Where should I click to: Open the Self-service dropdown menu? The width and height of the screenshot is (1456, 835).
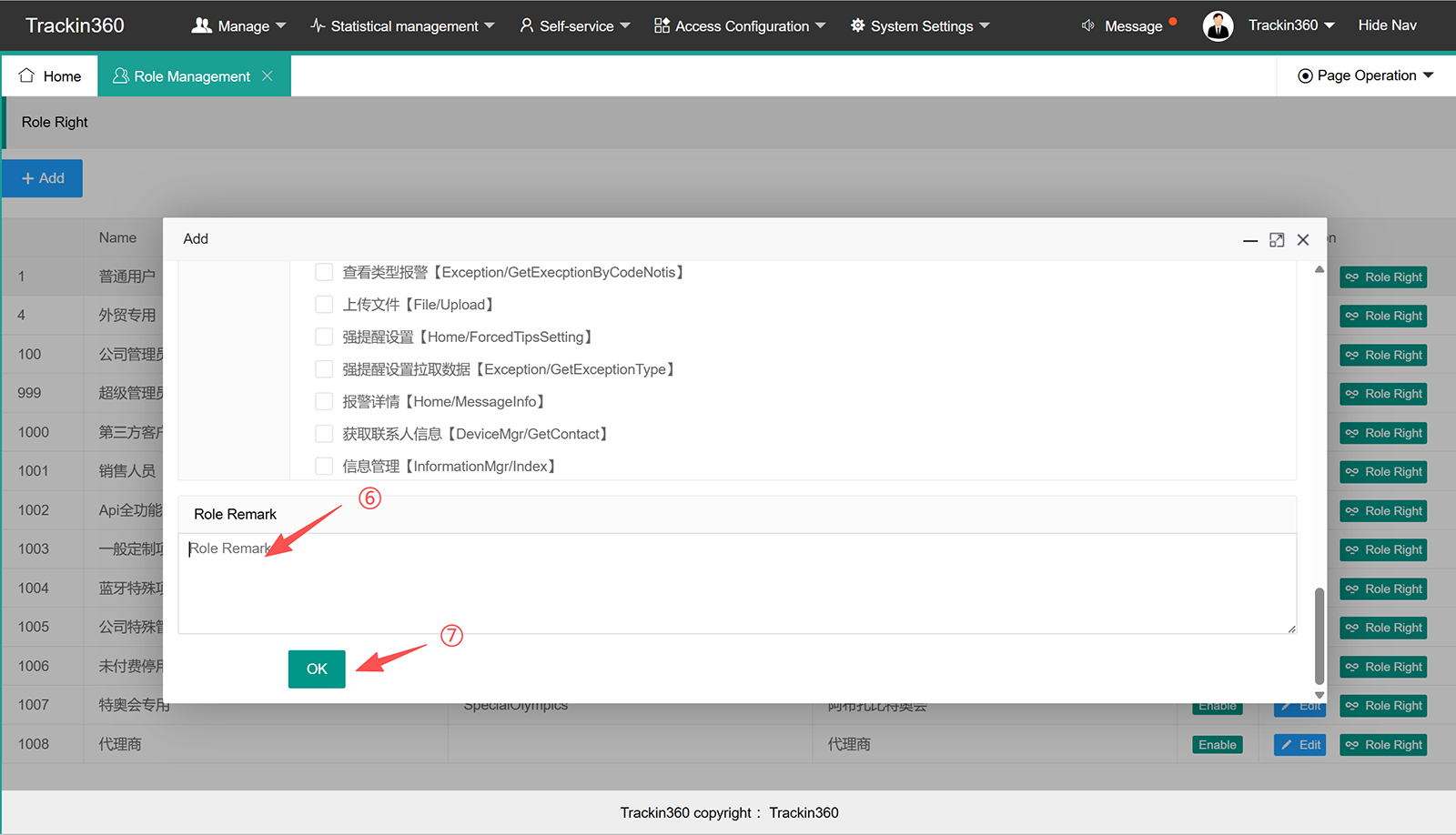pos(575,25)
